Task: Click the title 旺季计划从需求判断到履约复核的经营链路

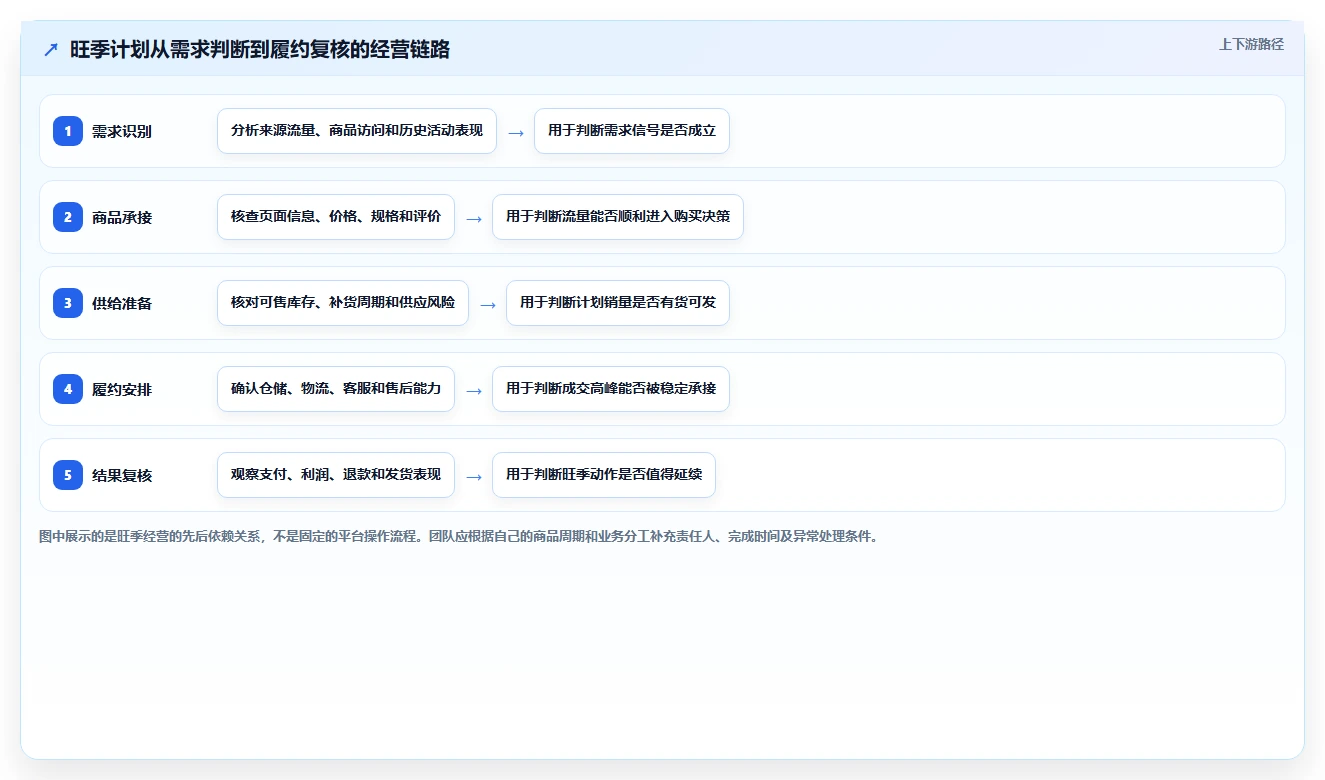Action: point(260,50)
